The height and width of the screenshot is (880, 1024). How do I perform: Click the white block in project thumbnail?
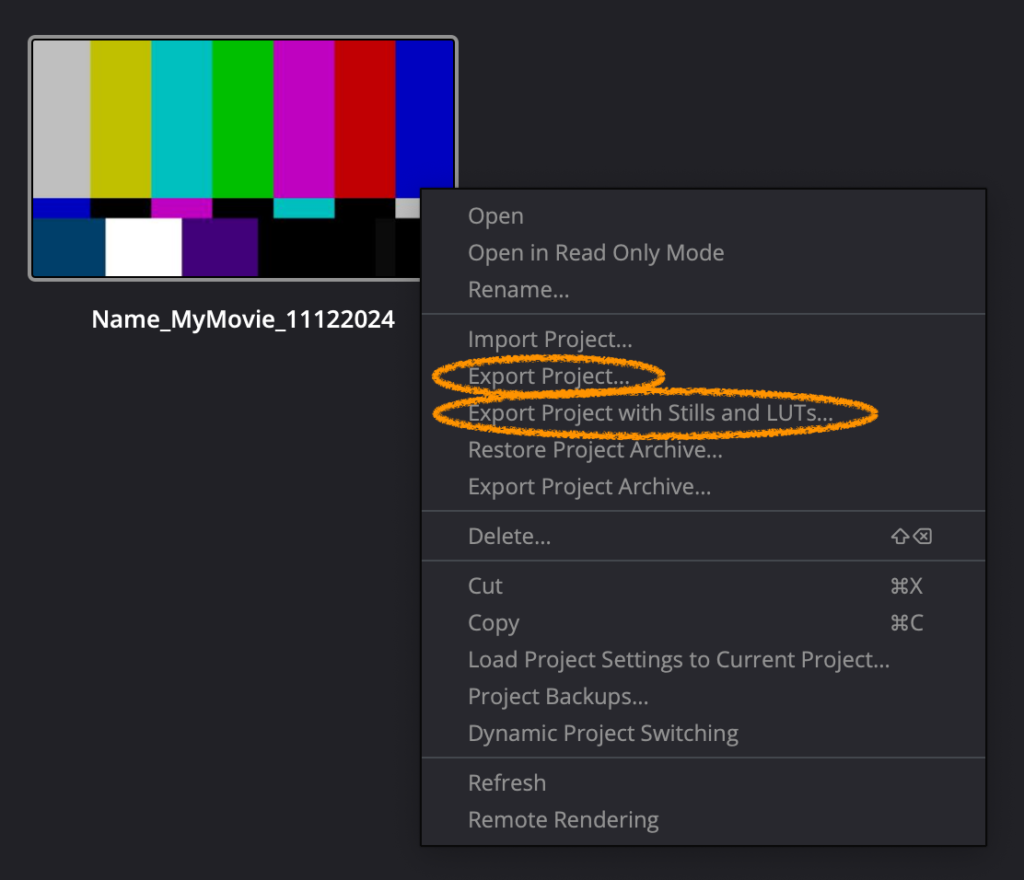tap(143, 247)
